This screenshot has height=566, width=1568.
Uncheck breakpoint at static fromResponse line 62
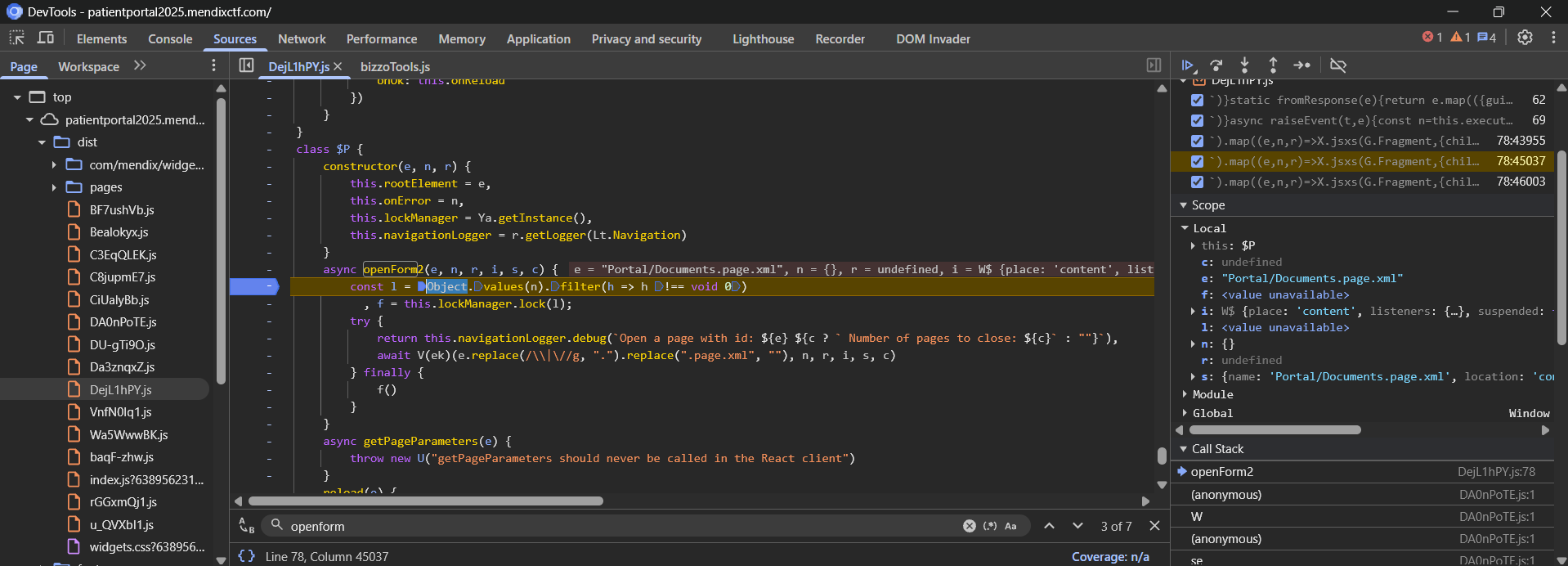coord(1197,100)
